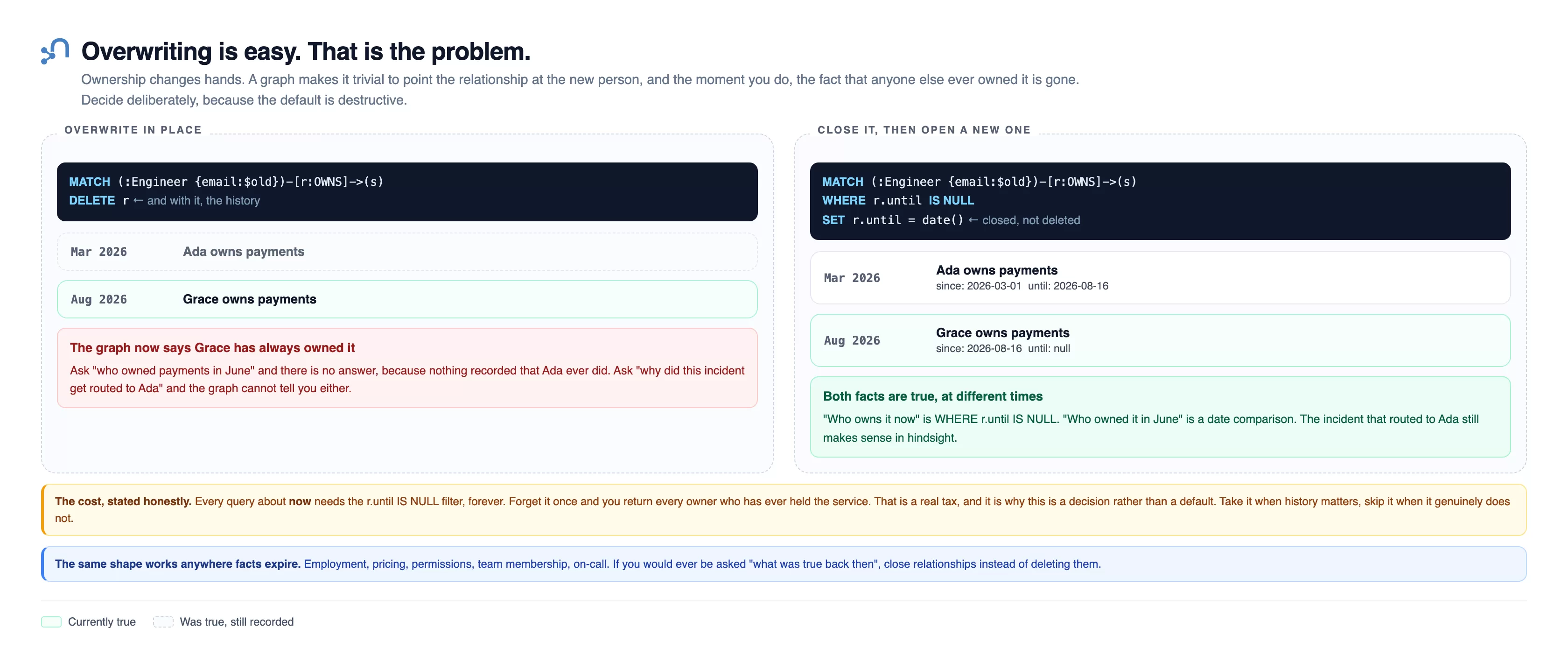The image size is (1568, 663).
Task: Click 'The cost, stated honestly.' callout heading
Action: 123,501
